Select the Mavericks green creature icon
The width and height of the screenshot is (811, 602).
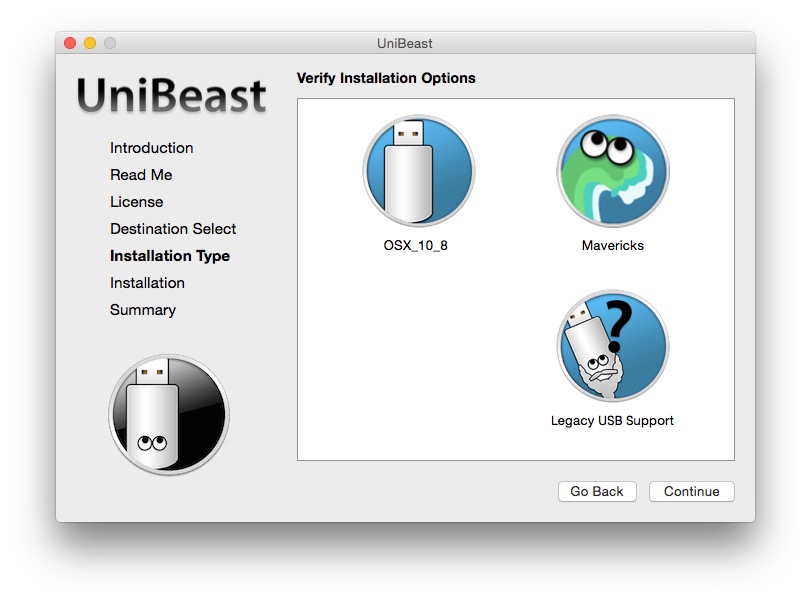click(612, 171)
